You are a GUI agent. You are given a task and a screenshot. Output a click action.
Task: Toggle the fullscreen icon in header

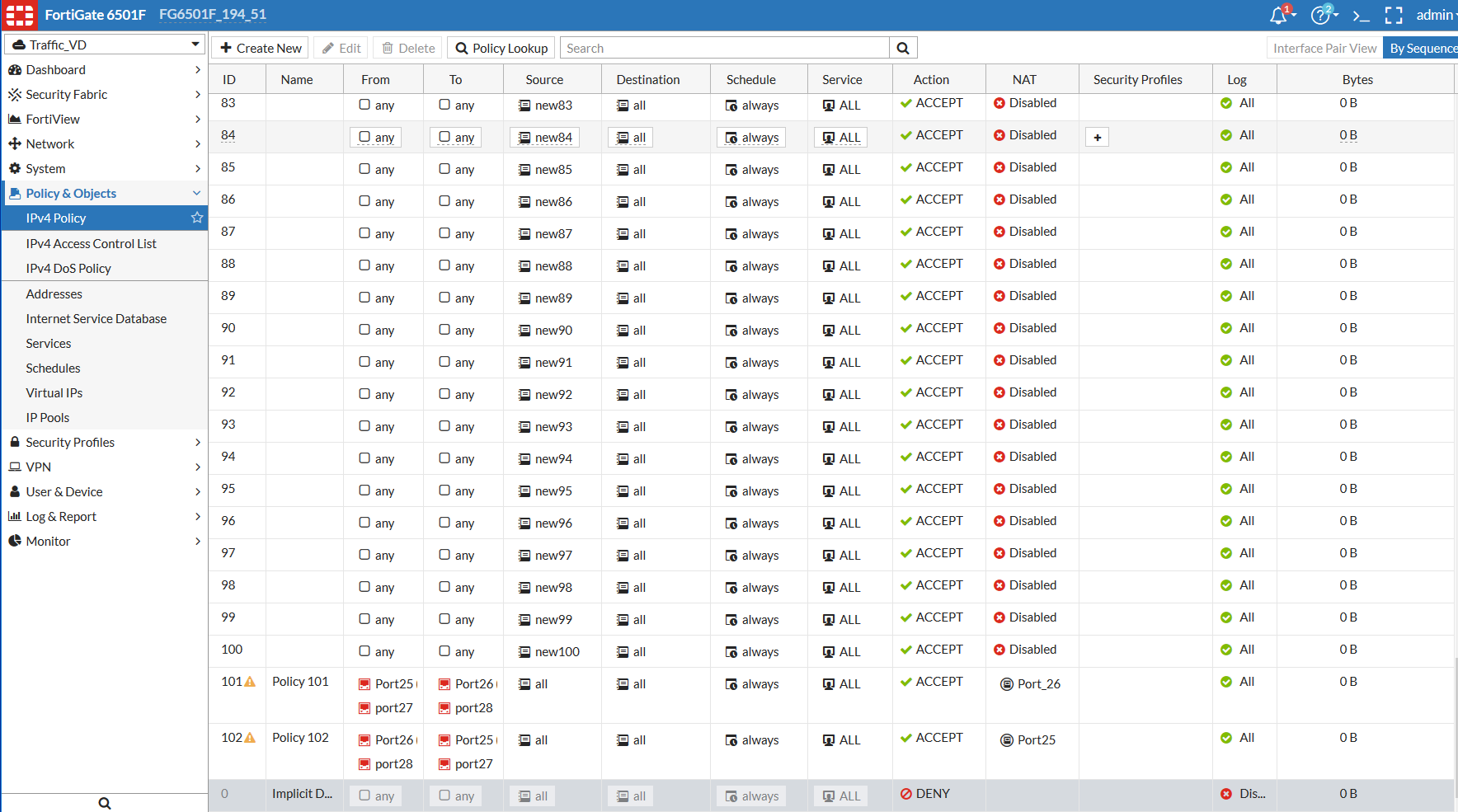pos(1394,16)
